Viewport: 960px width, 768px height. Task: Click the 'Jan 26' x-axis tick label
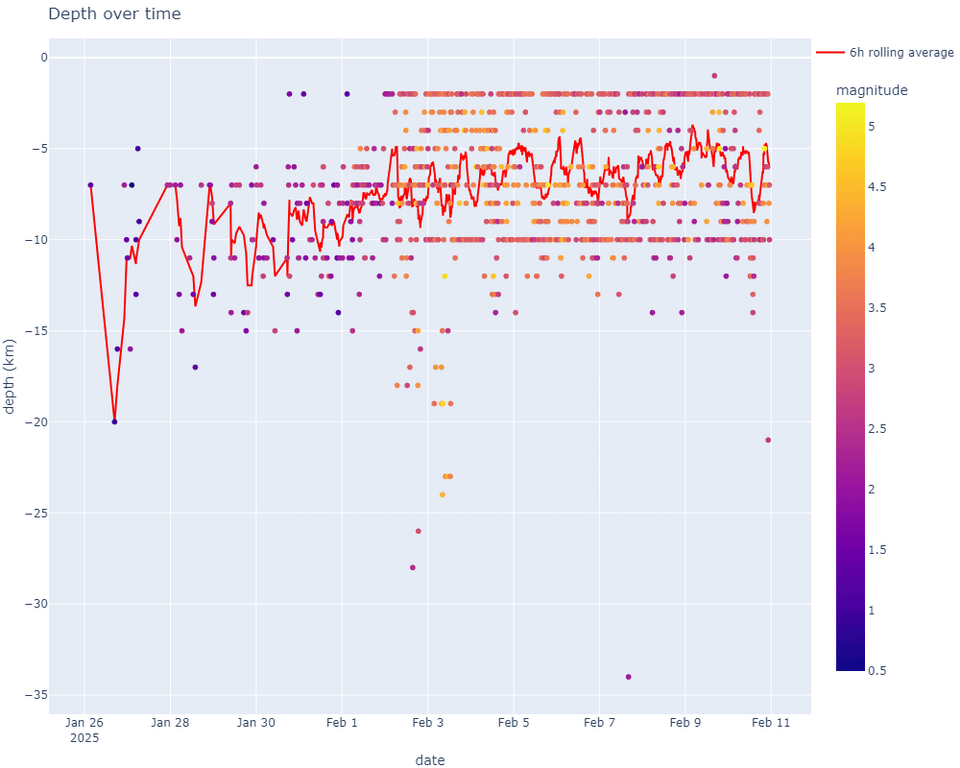pos(84,723)
